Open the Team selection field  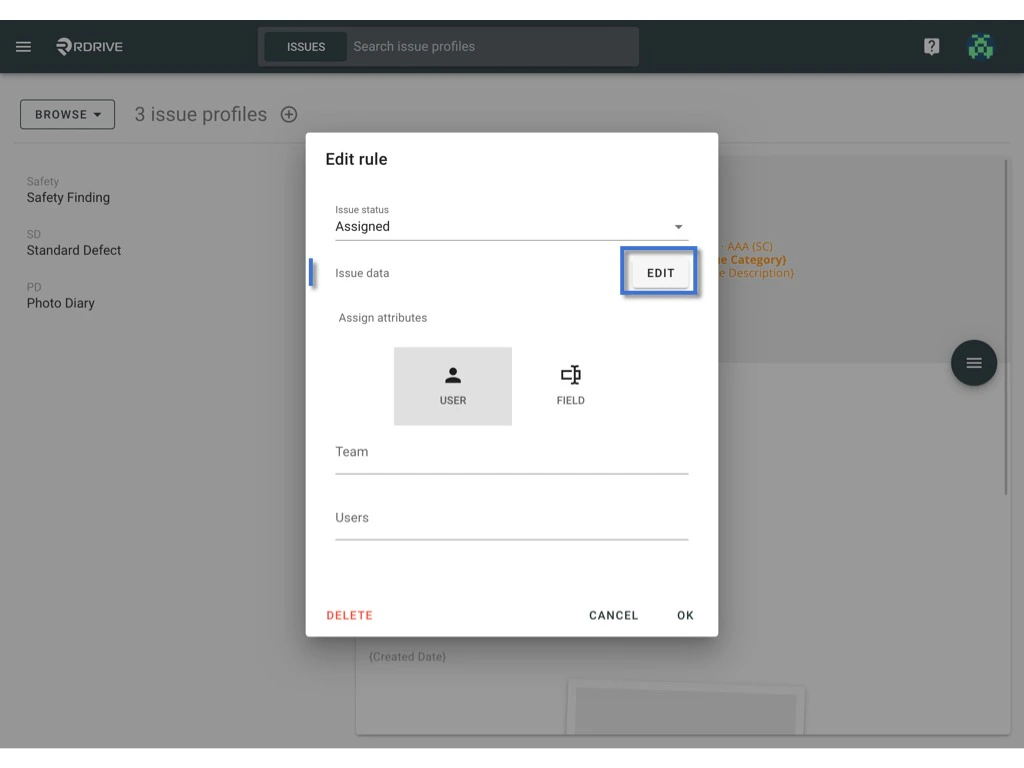(511, 455)
